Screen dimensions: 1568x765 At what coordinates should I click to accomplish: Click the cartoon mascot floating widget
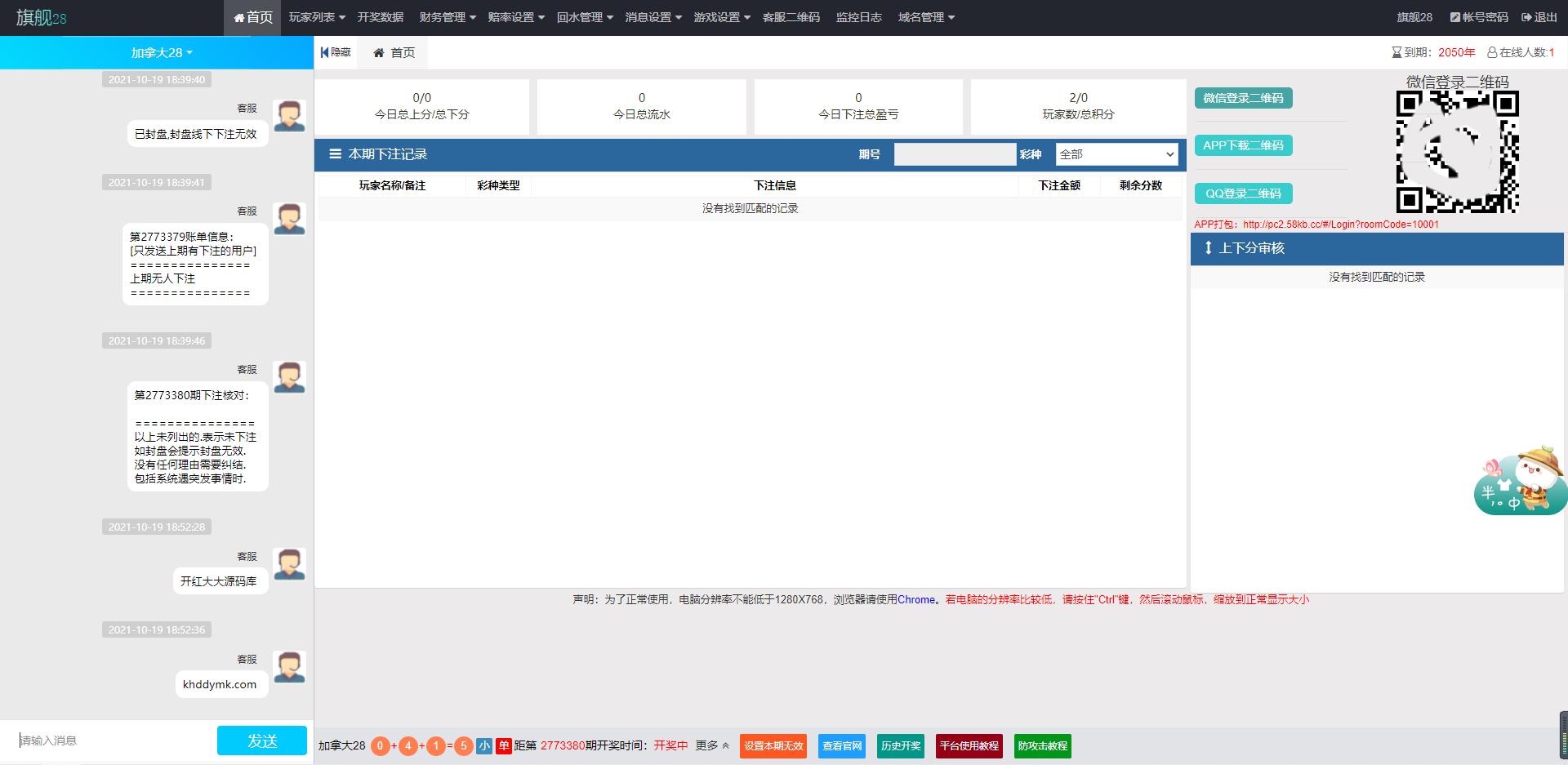pos(1520,480)
